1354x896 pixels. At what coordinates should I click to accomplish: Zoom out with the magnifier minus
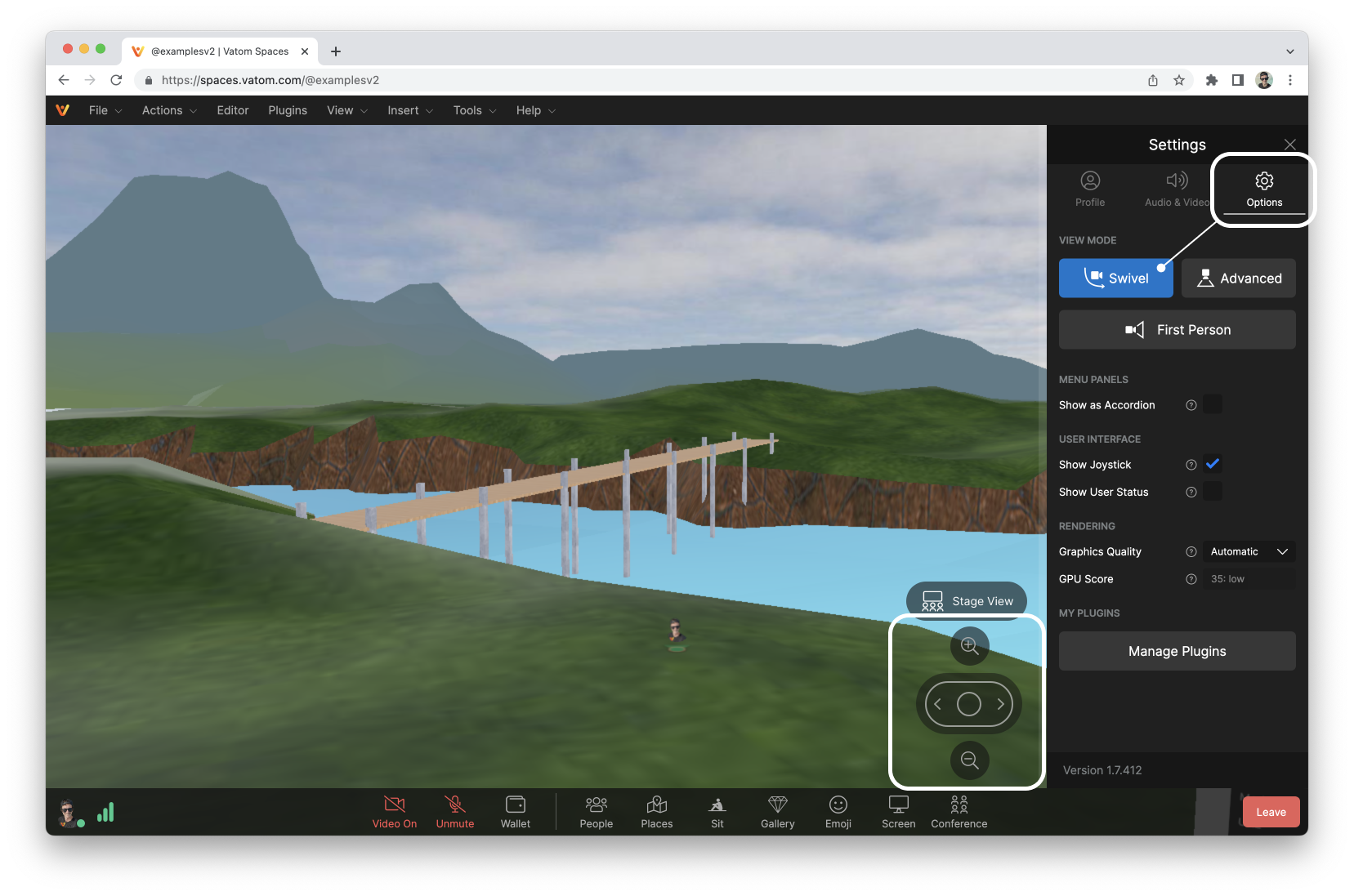[970, 760]
